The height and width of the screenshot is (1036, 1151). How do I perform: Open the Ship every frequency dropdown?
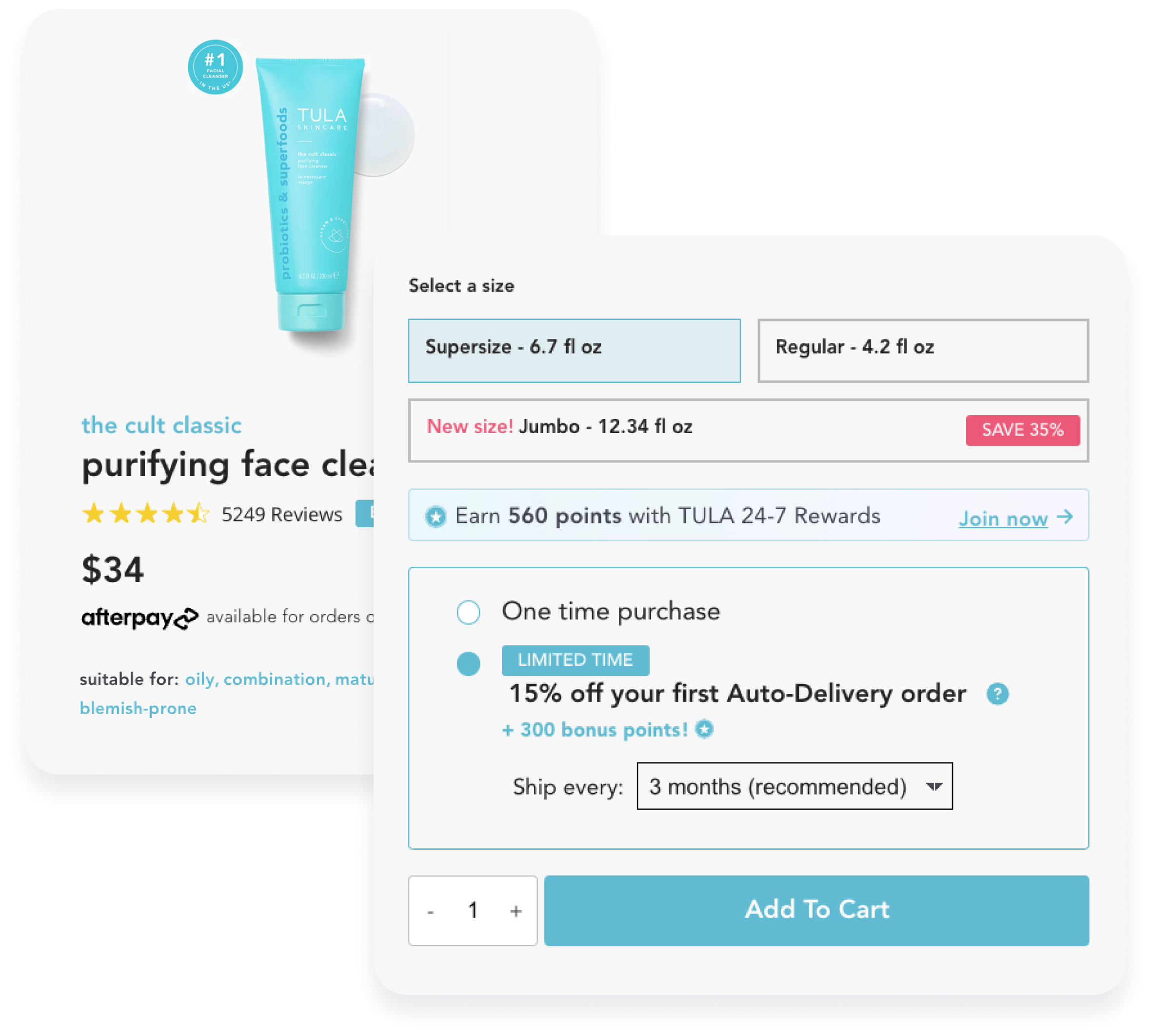click(794, 786)
